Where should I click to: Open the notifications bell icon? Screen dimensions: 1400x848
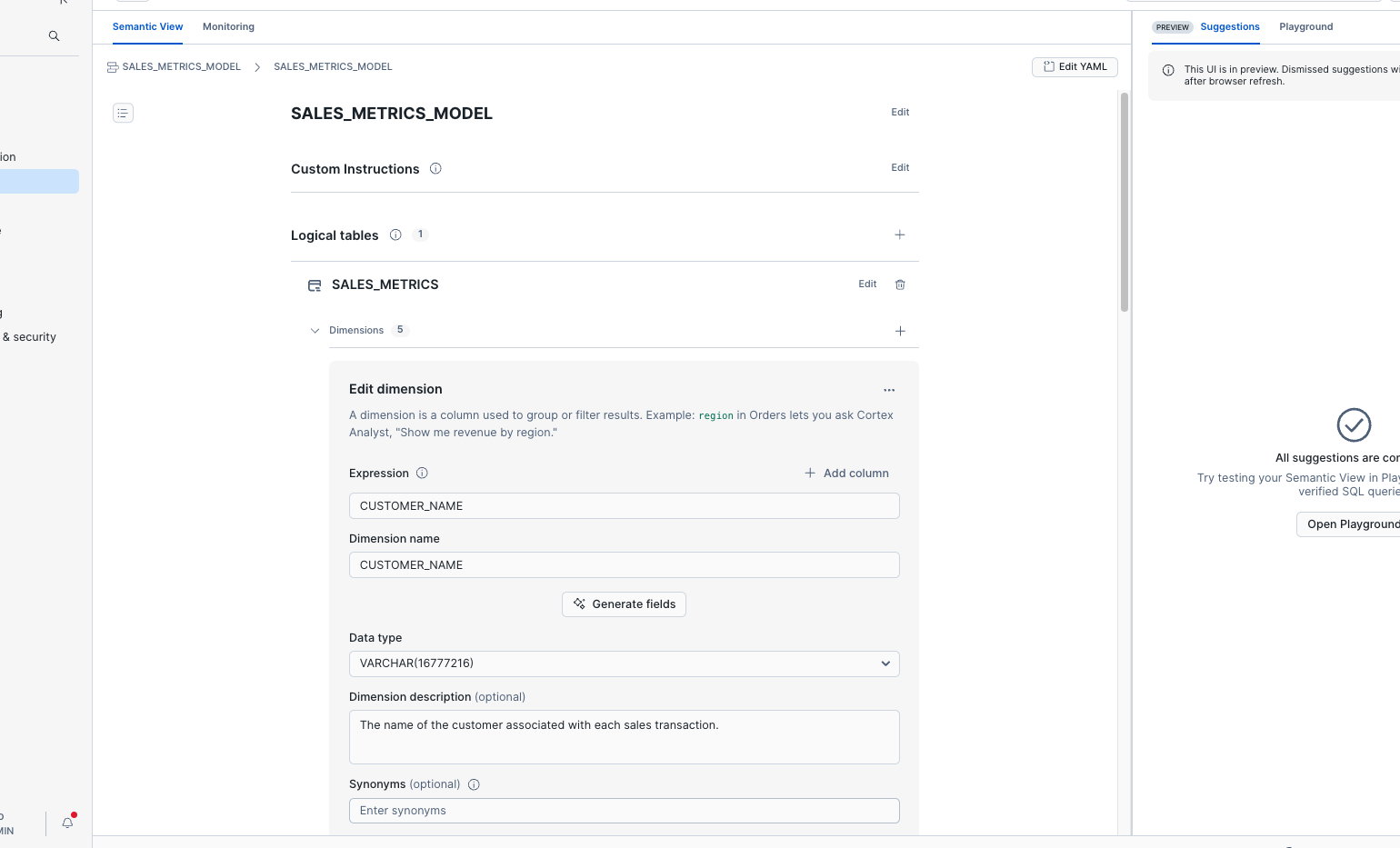click(67, 823)
